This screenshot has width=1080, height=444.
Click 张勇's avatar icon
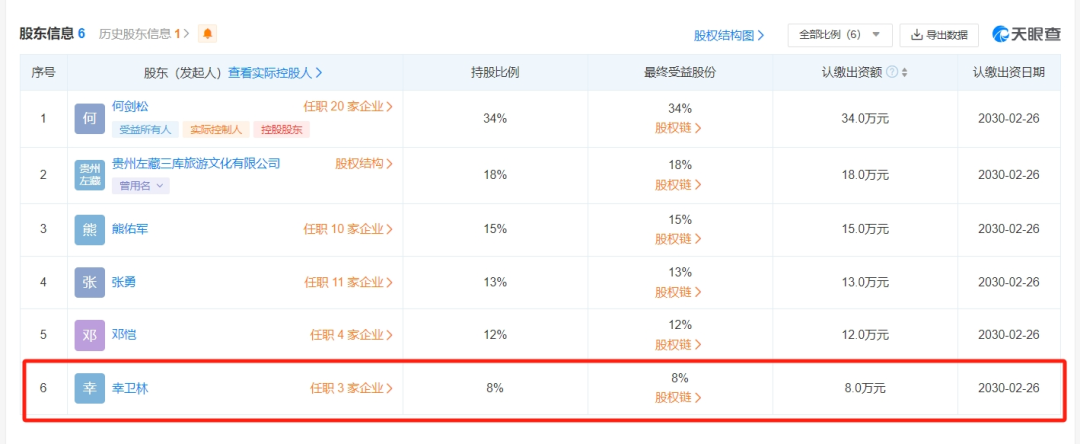[89, 282]
